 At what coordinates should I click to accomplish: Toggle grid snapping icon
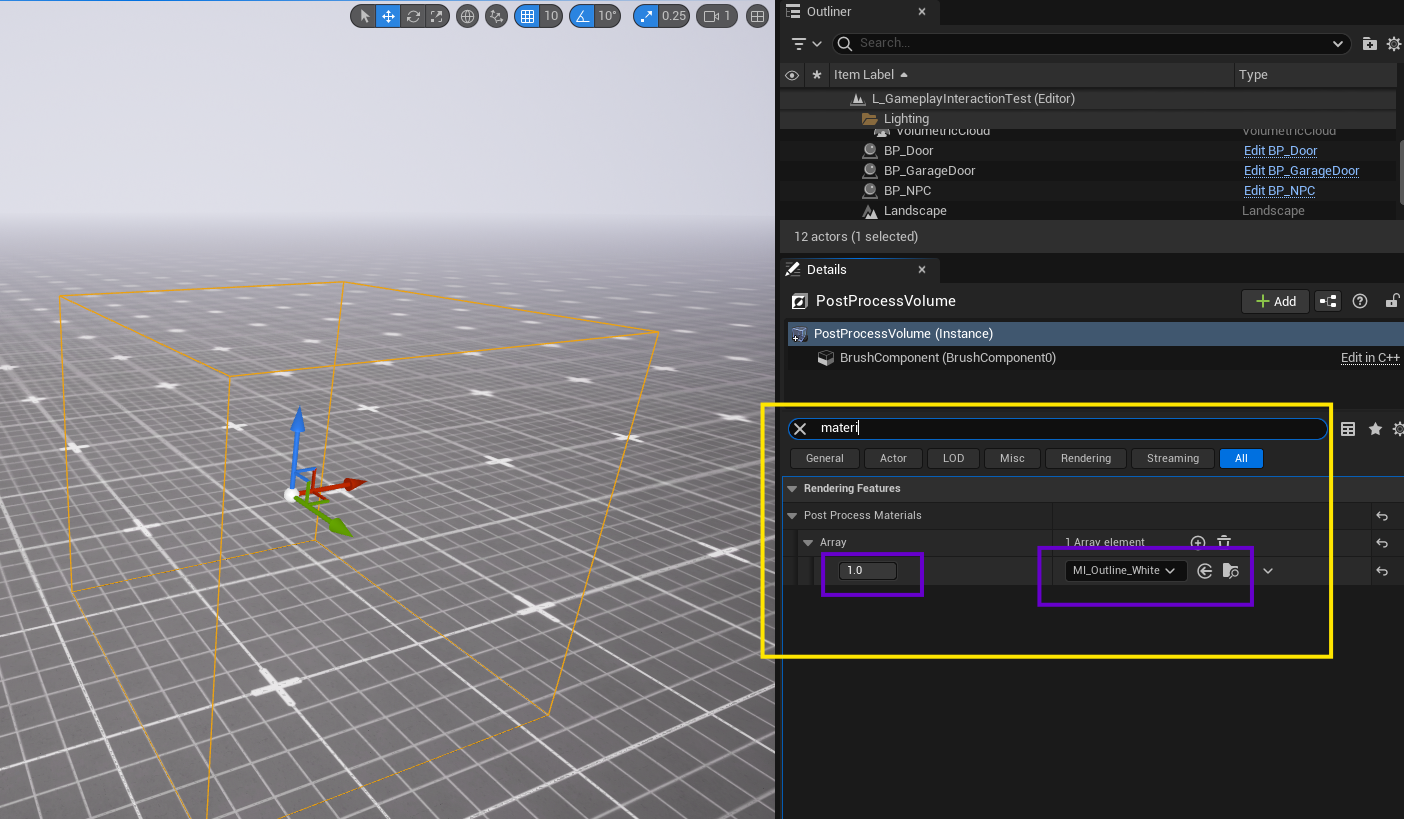(x=526, y=16)
